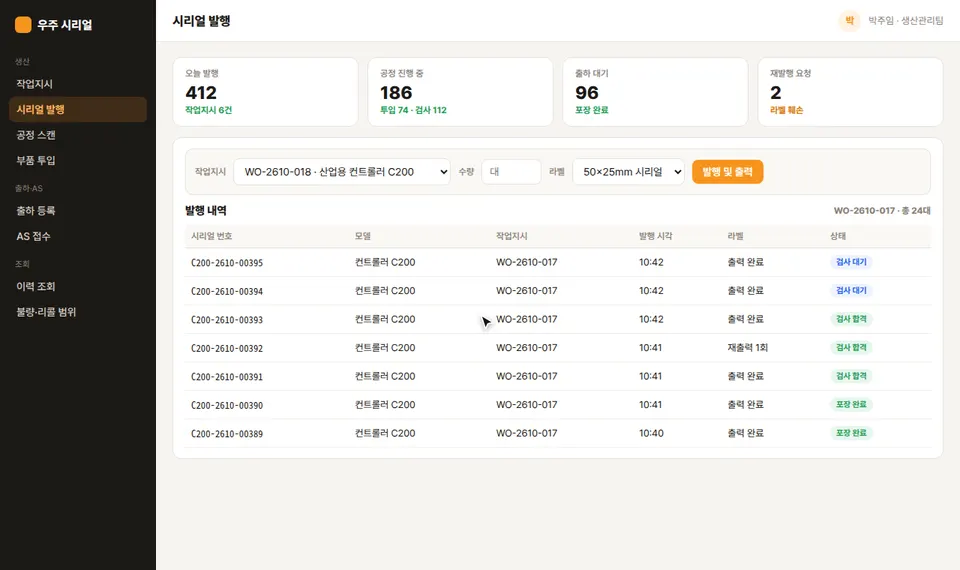The width and height of the screenshot is (960, 570).
Task: Select serial C200-2610-00394
Action: [227, 291]
